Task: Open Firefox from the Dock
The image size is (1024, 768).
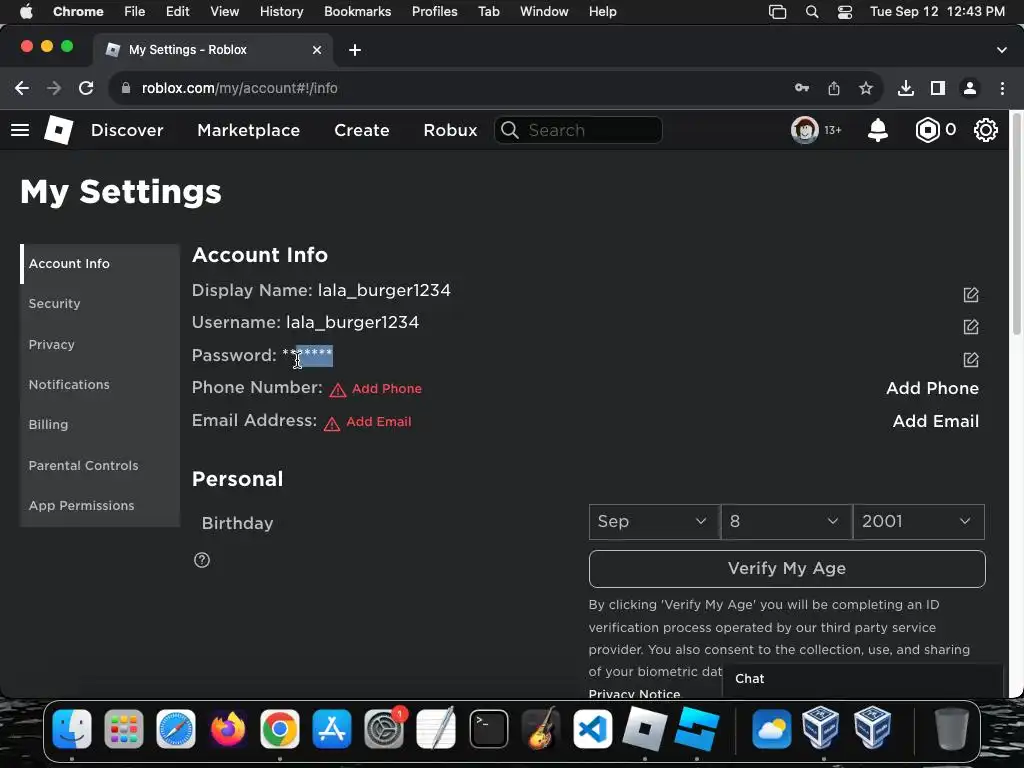Action: click(228, 729)
